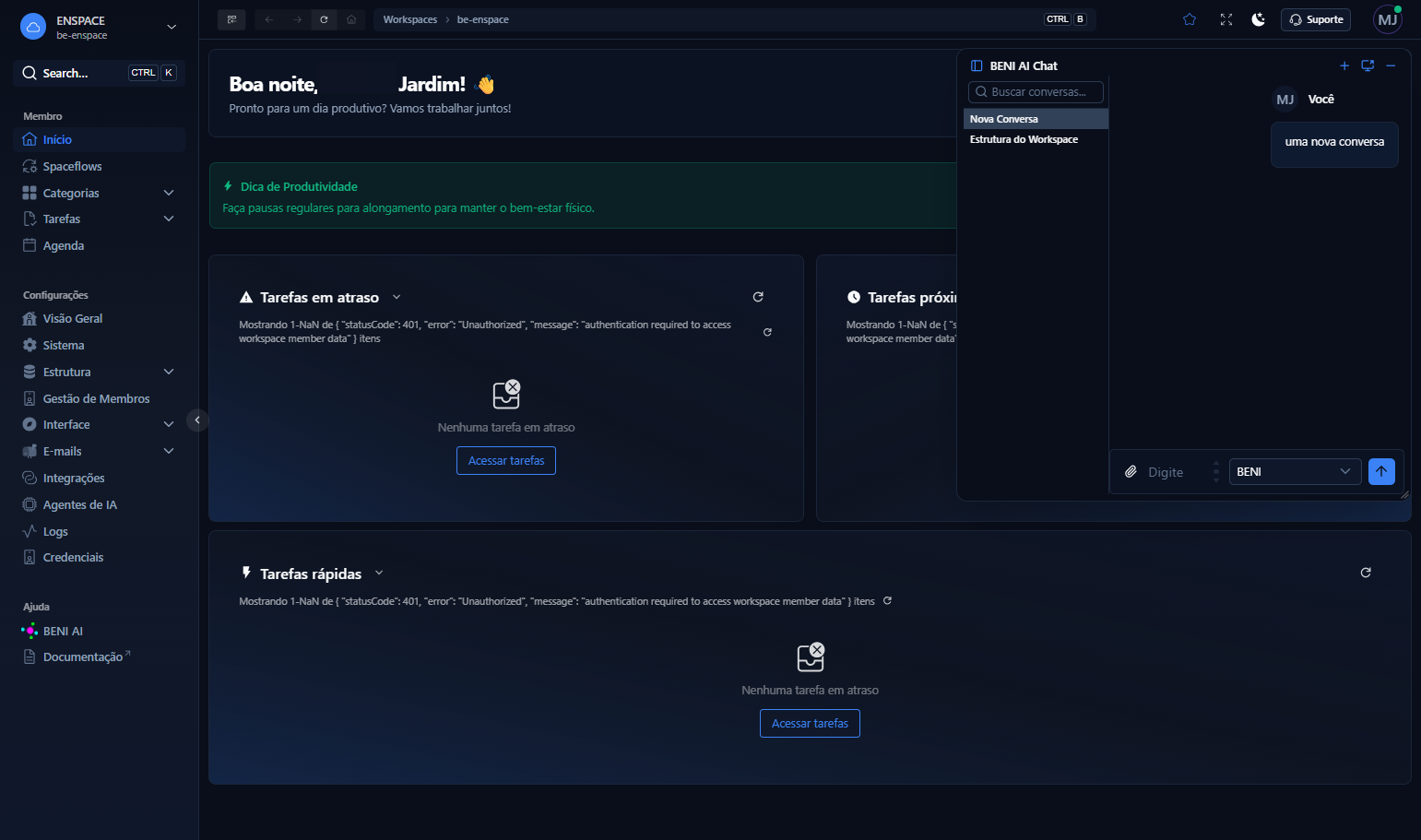Click the back arrow in top bar
The image size is (1421, 840).
click(x=269, y=19)
